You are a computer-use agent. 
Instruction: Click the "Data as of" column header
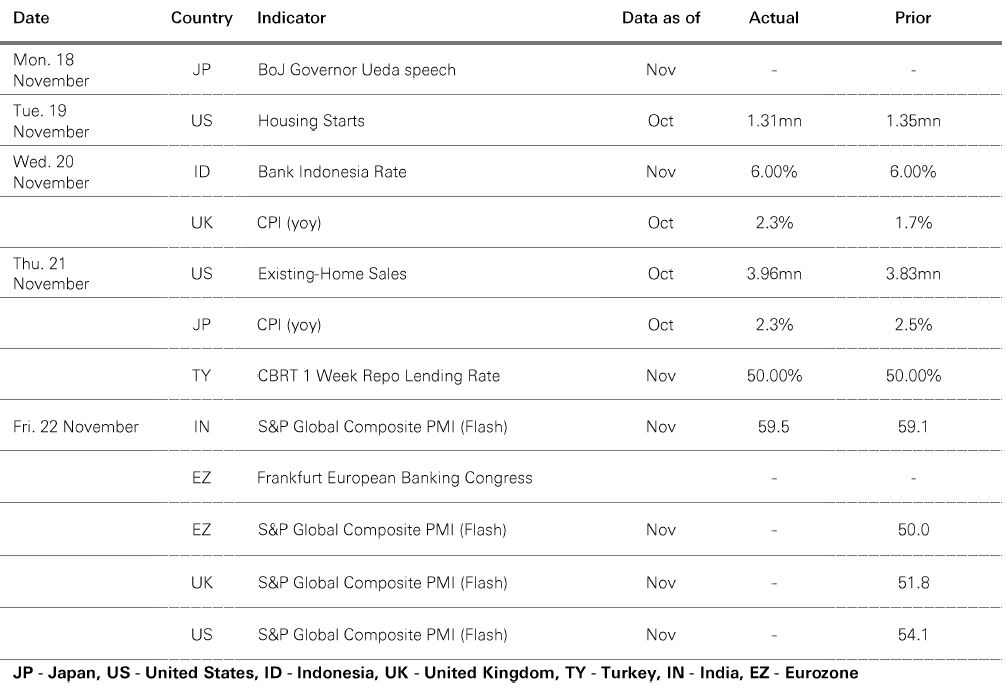[x=660, y=18]
